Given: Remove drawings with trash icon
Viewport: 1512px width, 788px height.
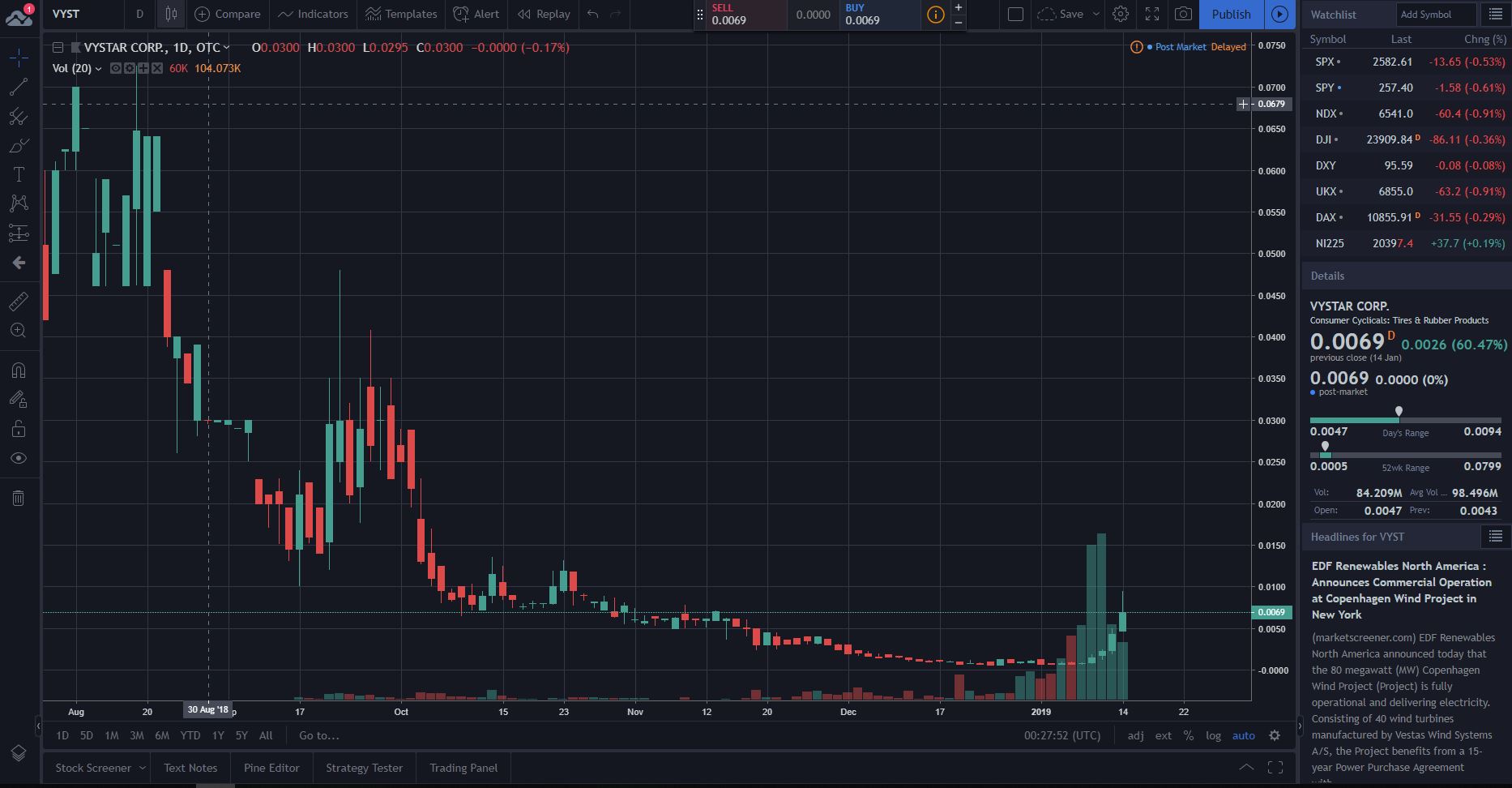Looking at the screenshot, I should (x=19, y=498).
